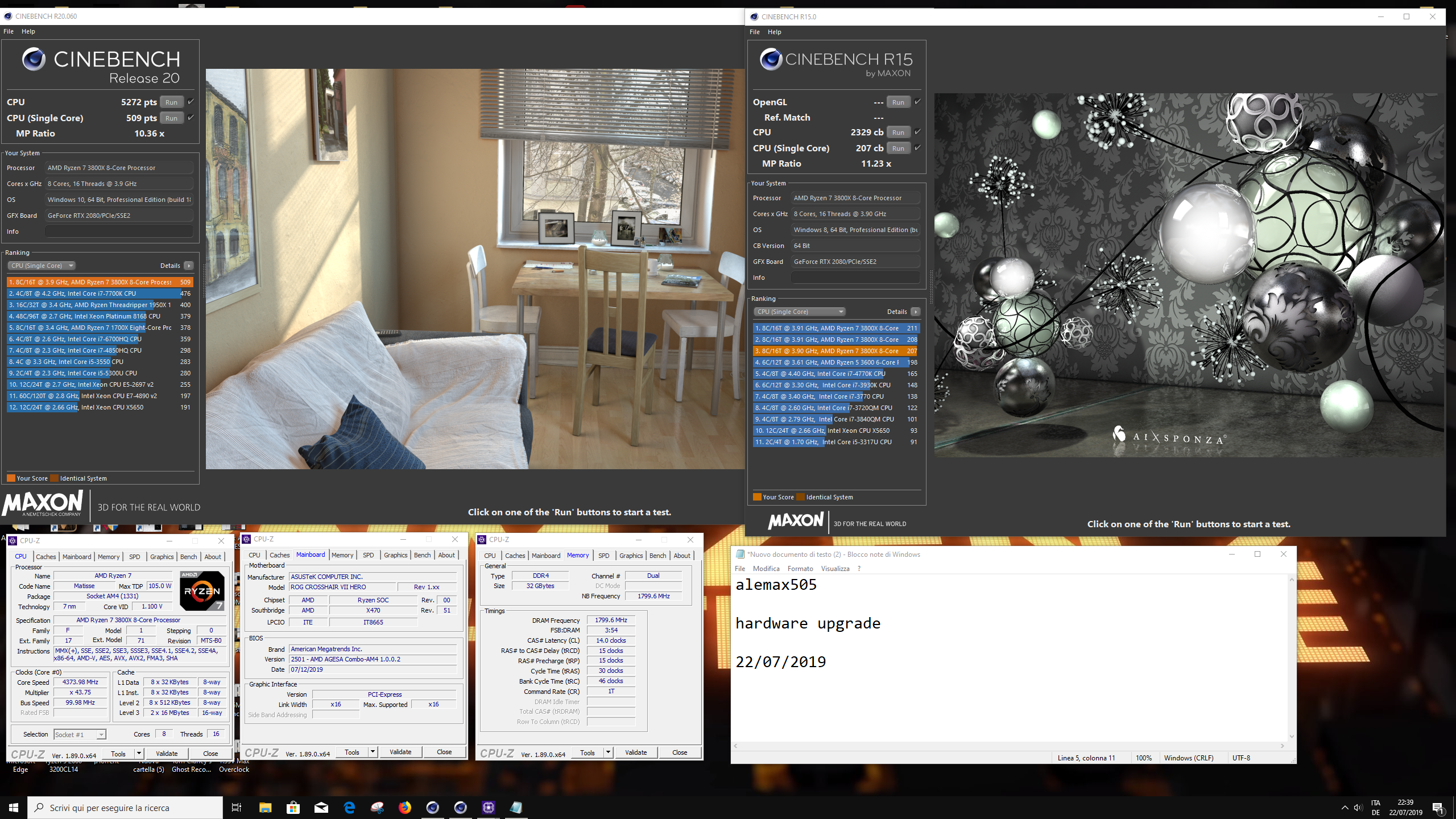Image resolution: width=1456 pixels, height=819 pixels.
Task: Click Validate in the CPU-Z Mainboard window
Action: point(400,752)
